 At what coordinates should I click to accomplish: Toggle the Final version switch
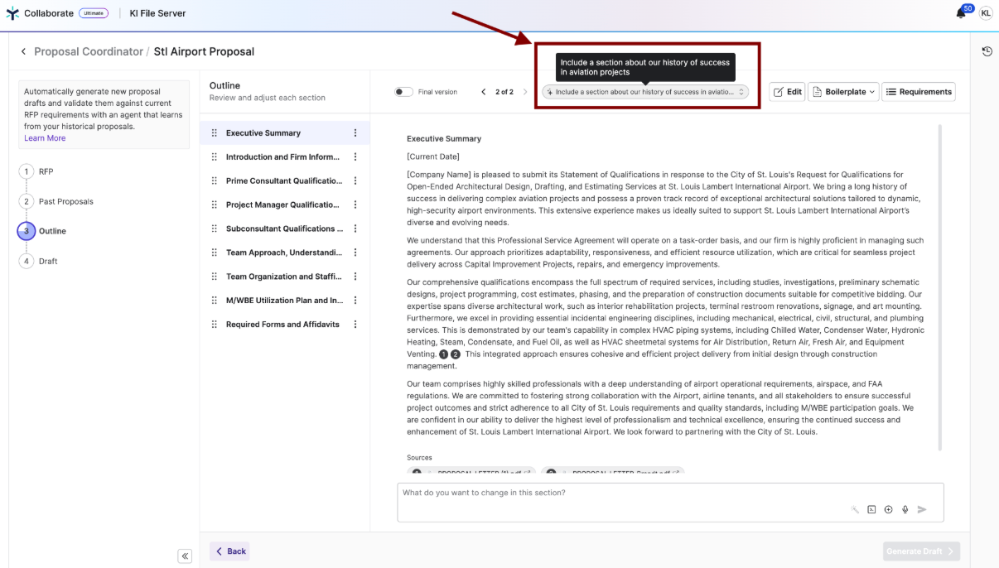[403, 92]
